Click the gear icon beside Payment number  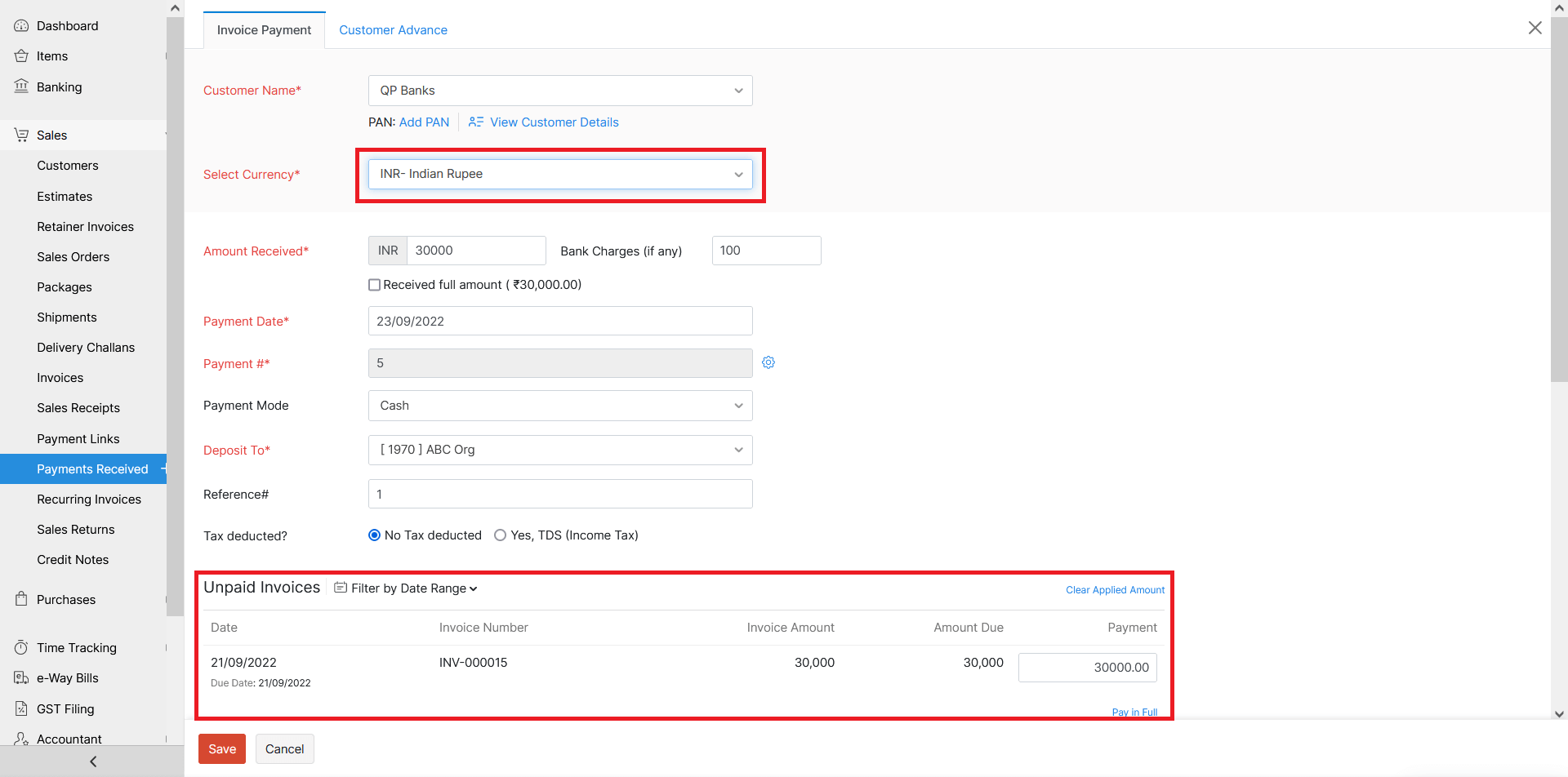click(768, 362)
